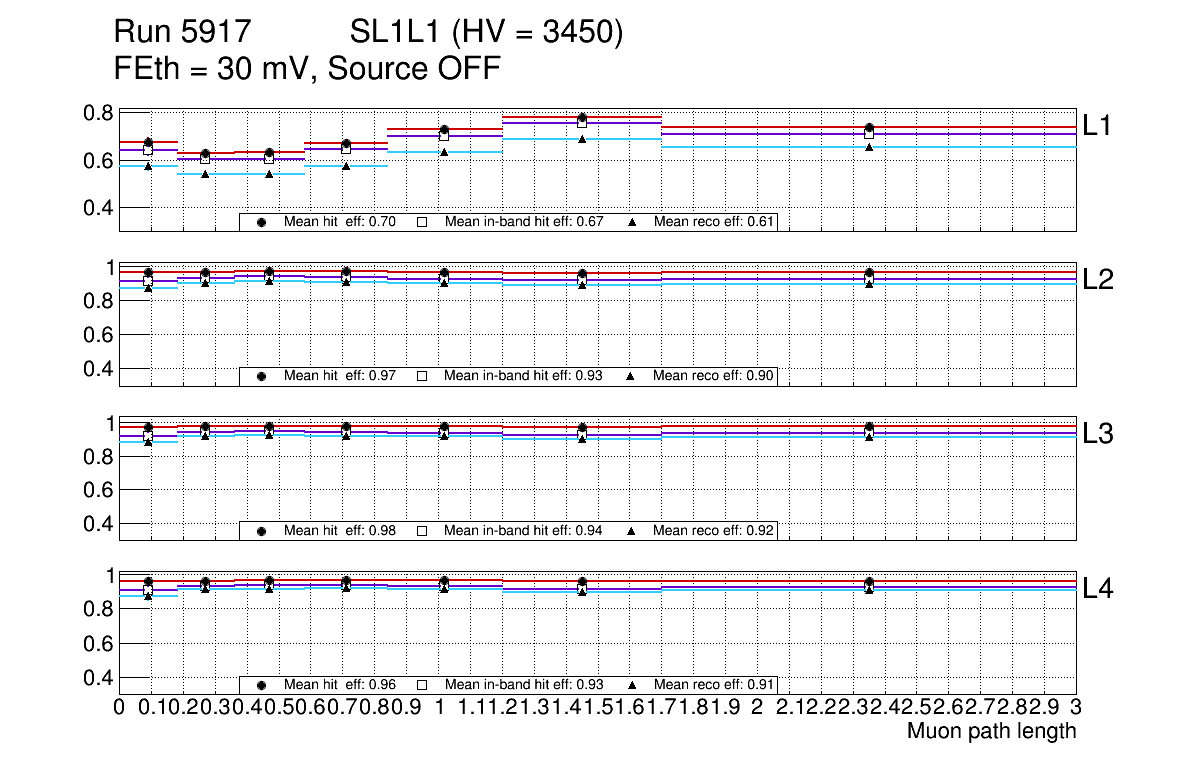Click the L4 panel label
This screenshot has height=772, width=1196.
[x=1098, y=589]
